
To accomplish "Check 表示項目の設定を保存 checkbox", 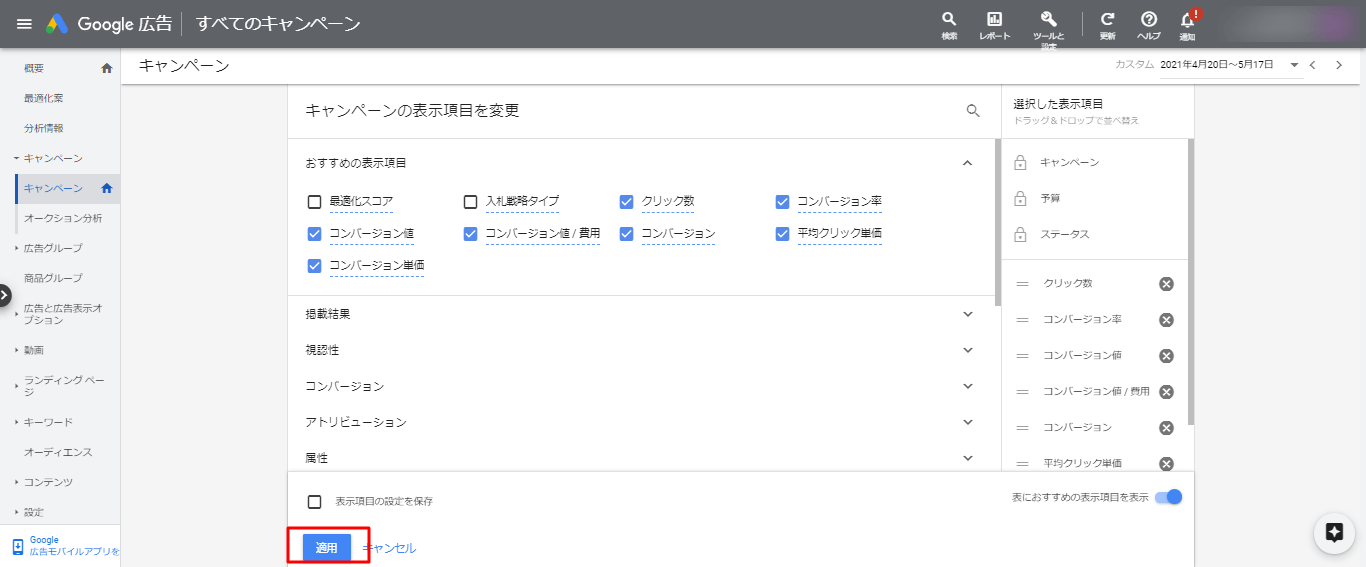I will pyautogui.click(x=315, y=501).
